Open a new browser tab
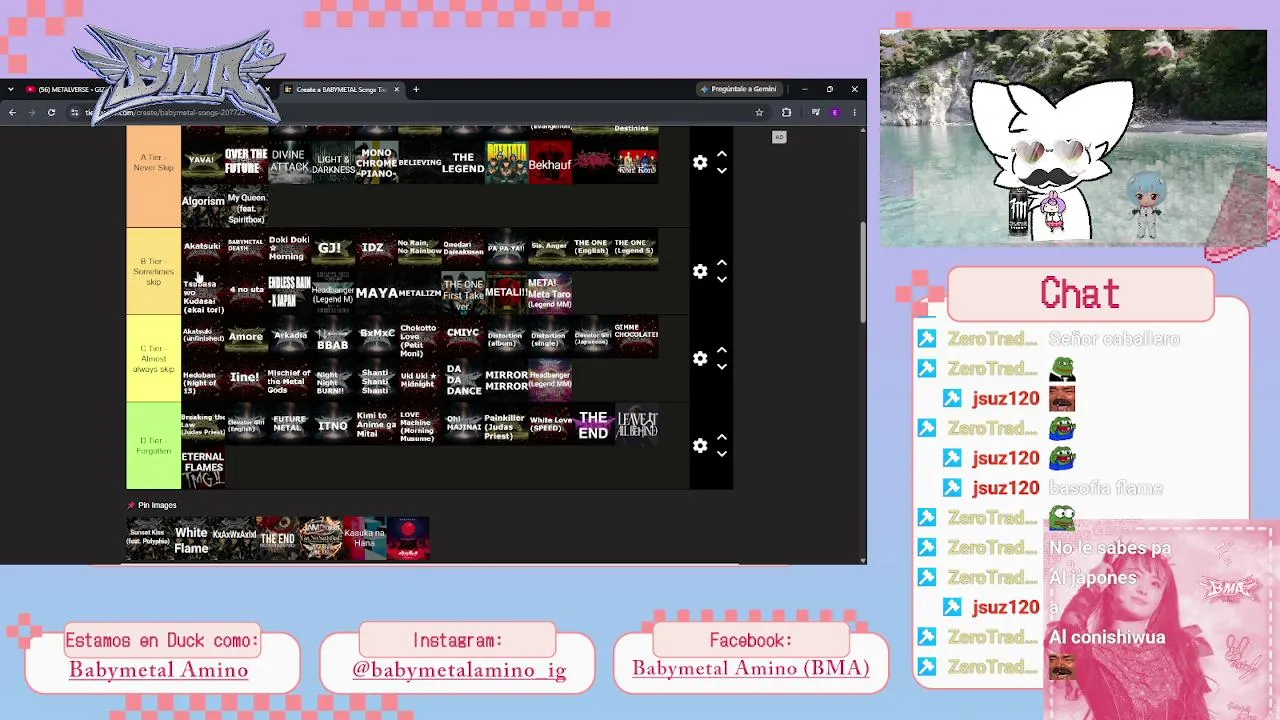 coord(416,89)
